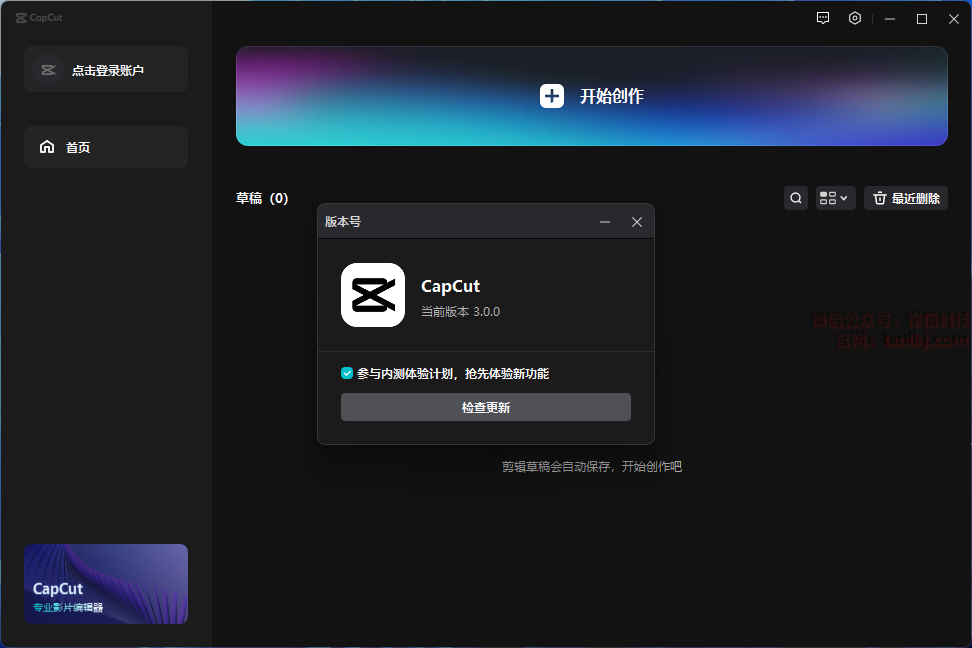
Task: Click the CapCut name text in version dialog
Action: 451,286
